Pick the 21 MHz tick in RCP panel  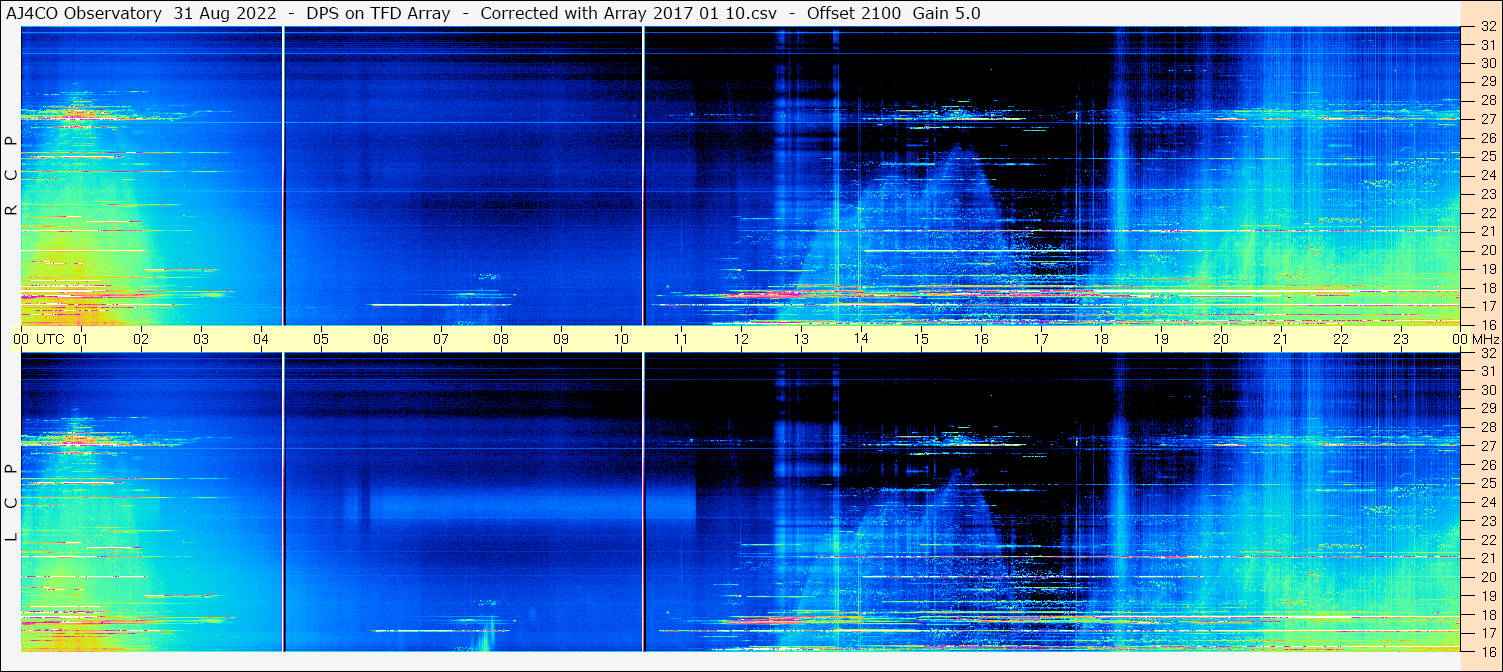(x=1486, y=232)
